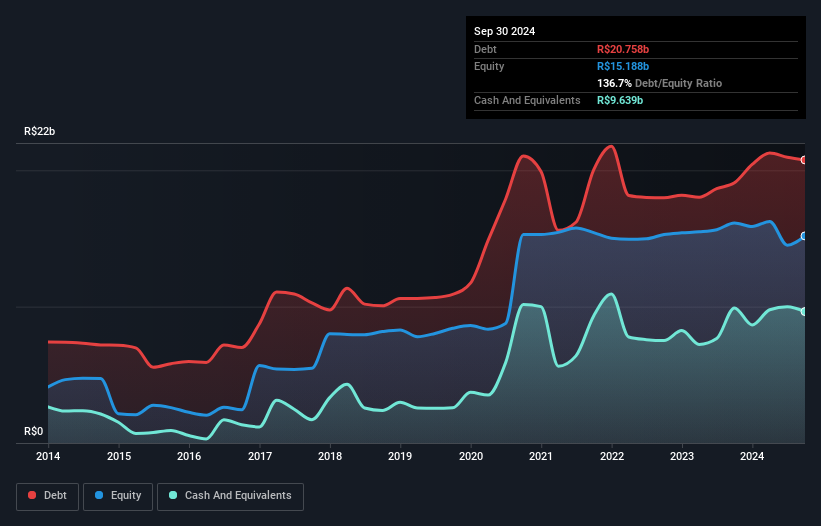This screenshot has height=526, width=821.
Task: Click the 2023 x-axis label
Action: (682, 456)
